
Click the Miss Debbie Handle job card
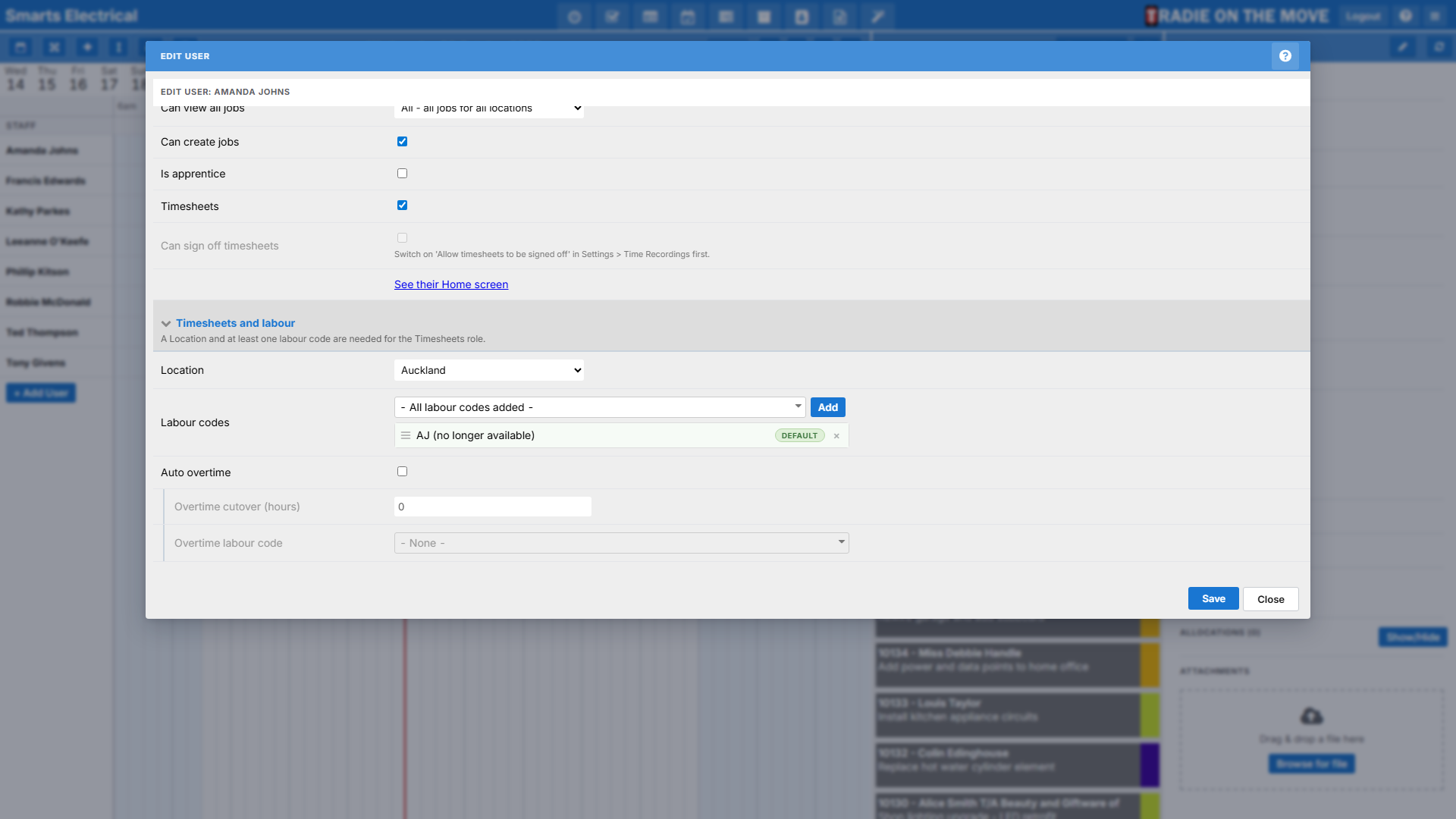1018,665
